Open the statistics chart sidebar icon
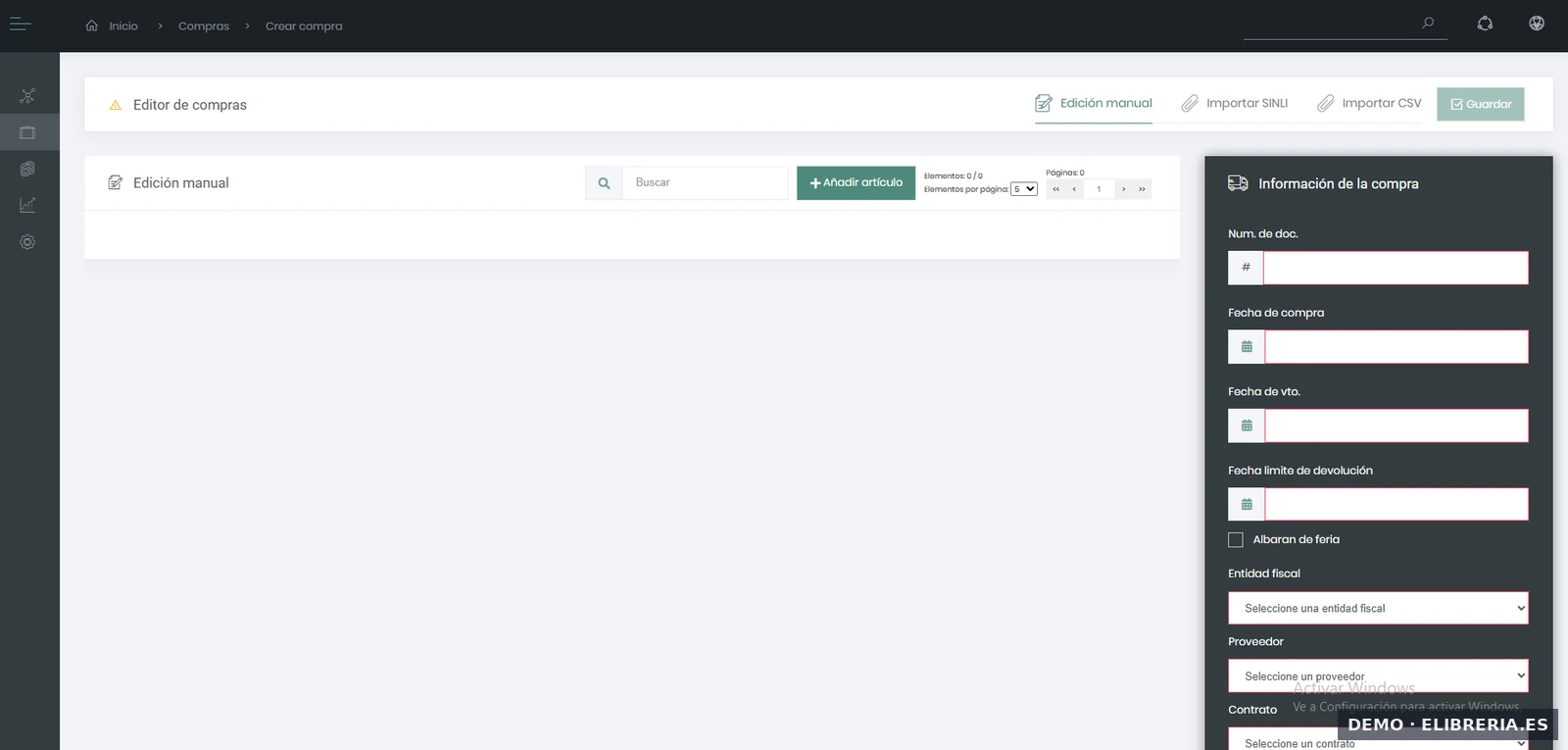Screen dimensions: 1568x750 27,205
